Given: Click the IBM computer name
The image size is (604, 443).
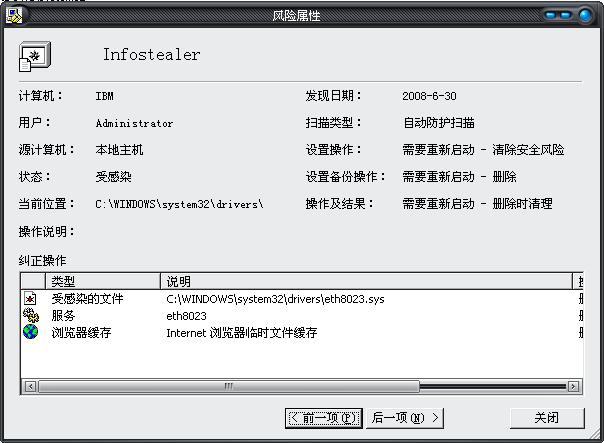Looking at the screenshot, I should [x=104, y=96].
